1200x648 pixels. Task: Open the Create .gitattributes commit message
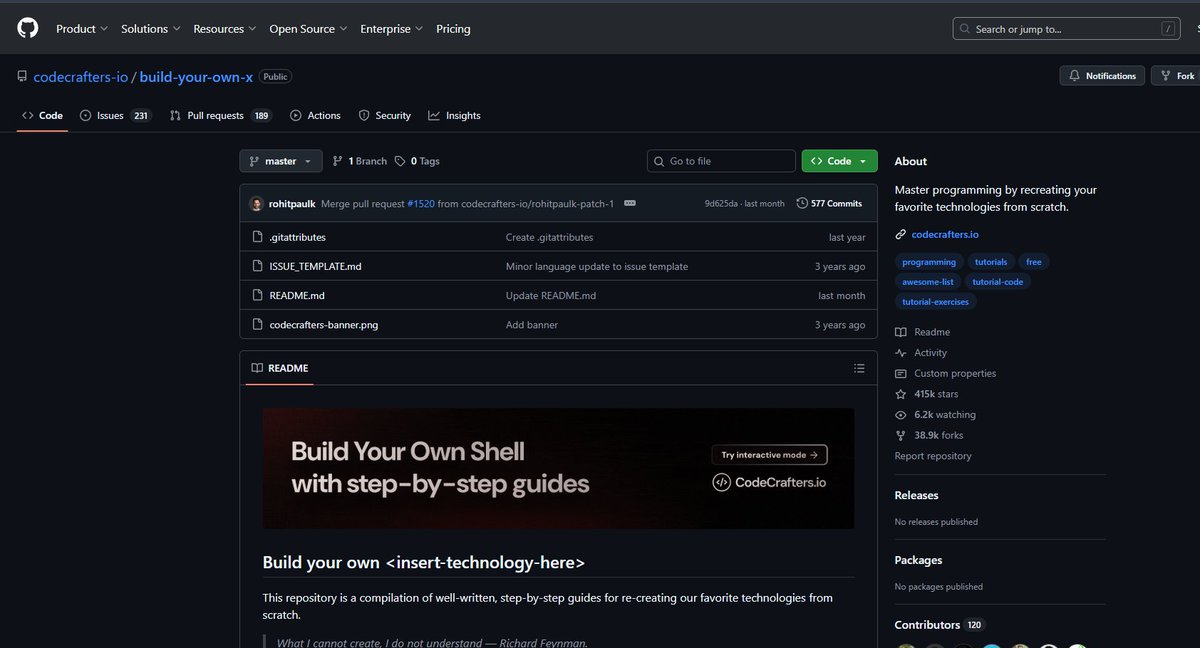click(549, 238)
